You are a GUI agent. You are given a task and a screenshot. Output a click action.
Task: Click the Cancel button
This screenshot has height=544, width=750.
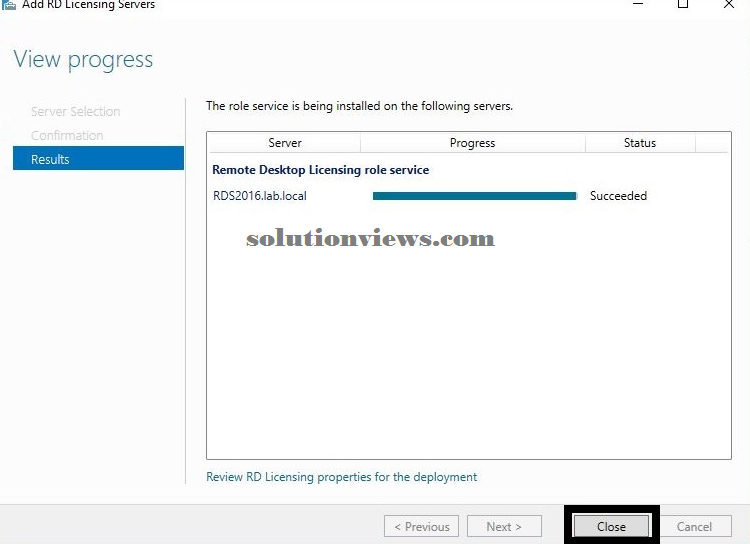click(694, 526)
